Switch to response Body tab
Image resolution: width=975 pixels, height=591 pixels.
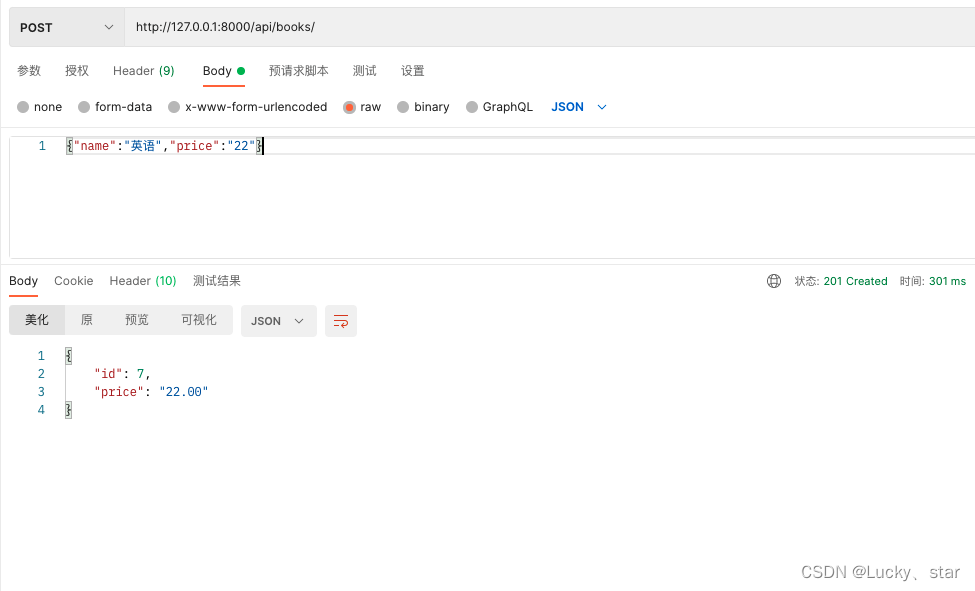[24, 281]
